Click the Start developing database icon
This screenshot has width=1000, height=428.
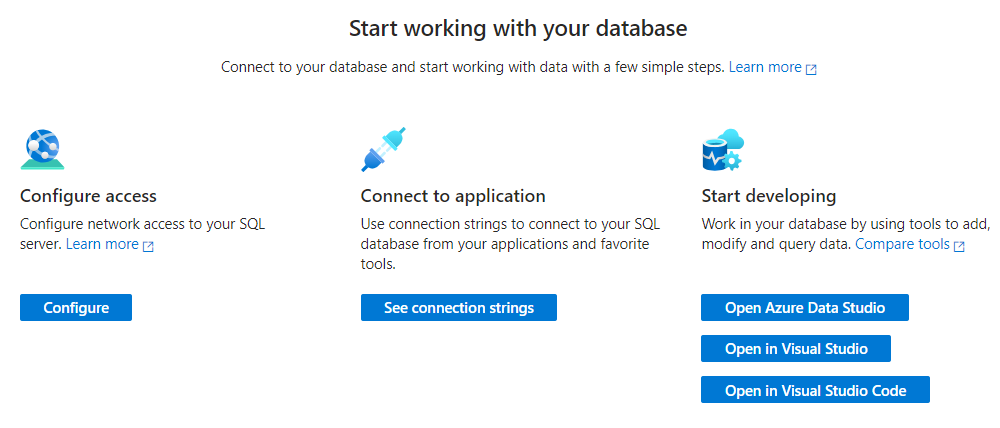720,150
